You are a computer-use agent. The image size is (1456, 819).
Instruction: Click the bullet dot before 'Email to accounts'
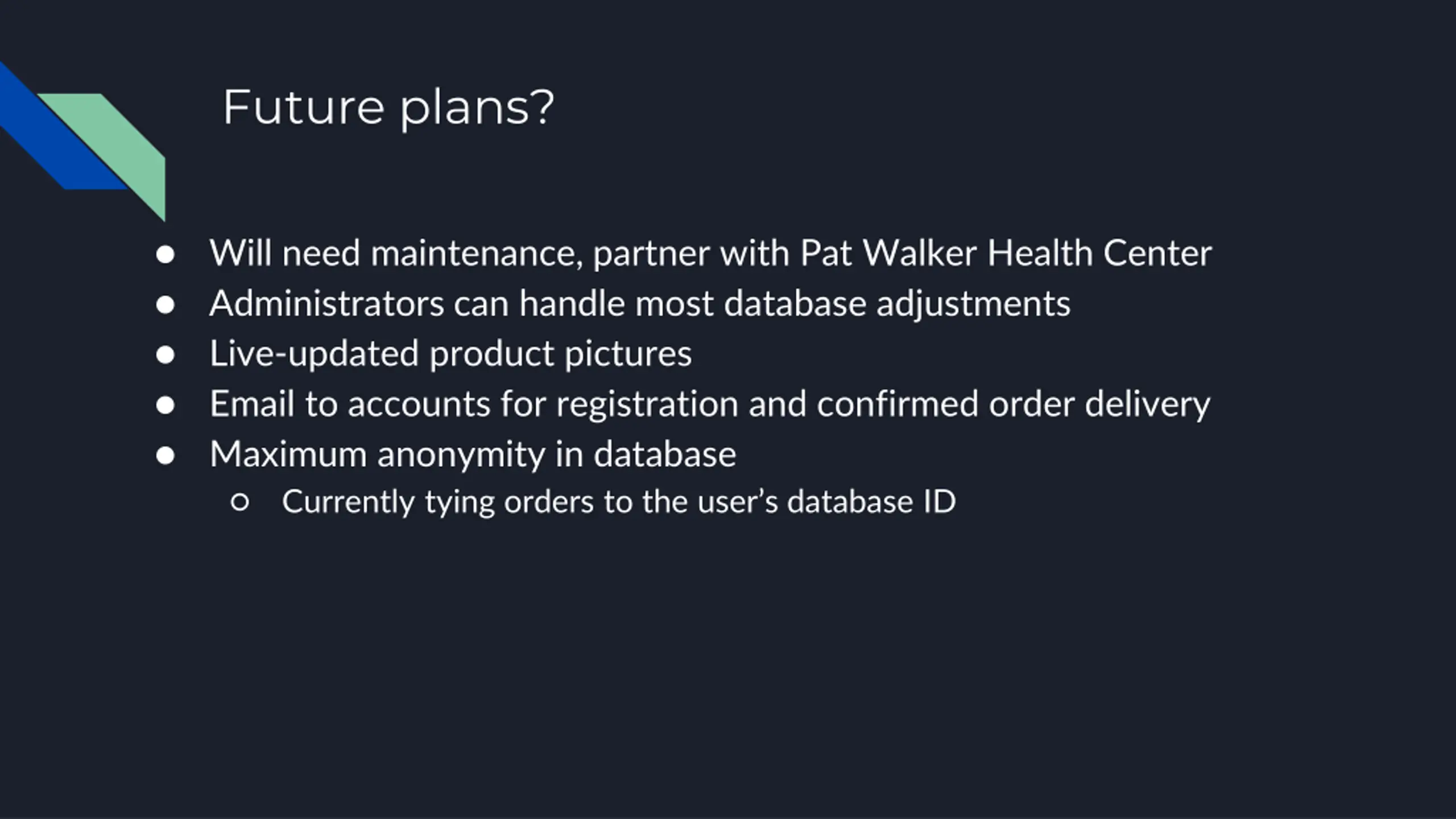tap(165, 405)
